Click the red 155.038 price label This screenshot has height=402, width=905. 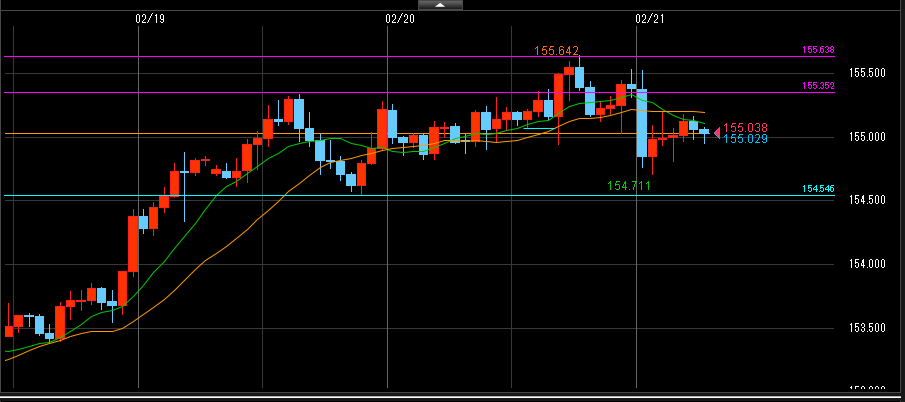point(745,127)
